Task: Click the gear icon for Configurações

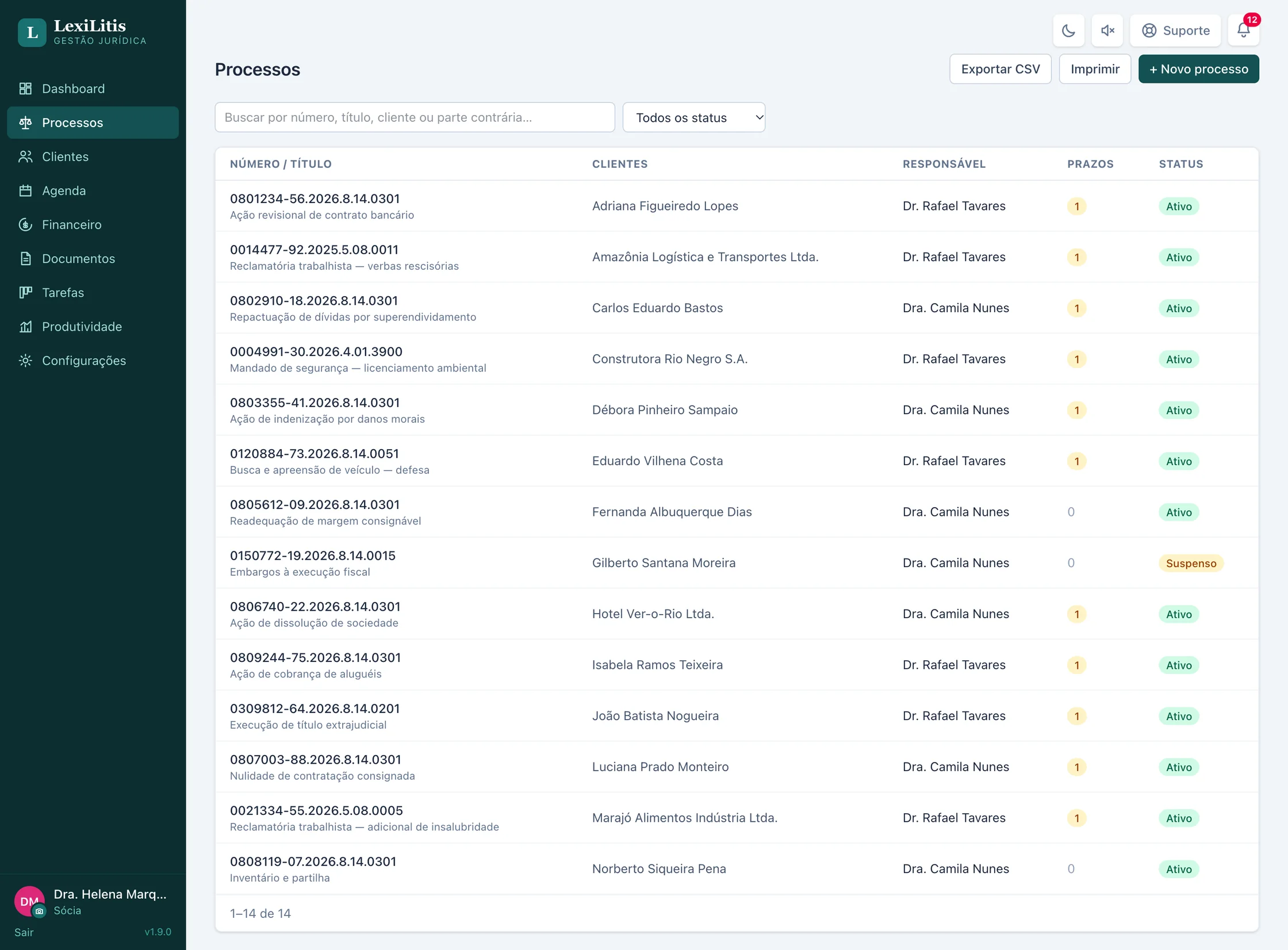Action: 25,360
